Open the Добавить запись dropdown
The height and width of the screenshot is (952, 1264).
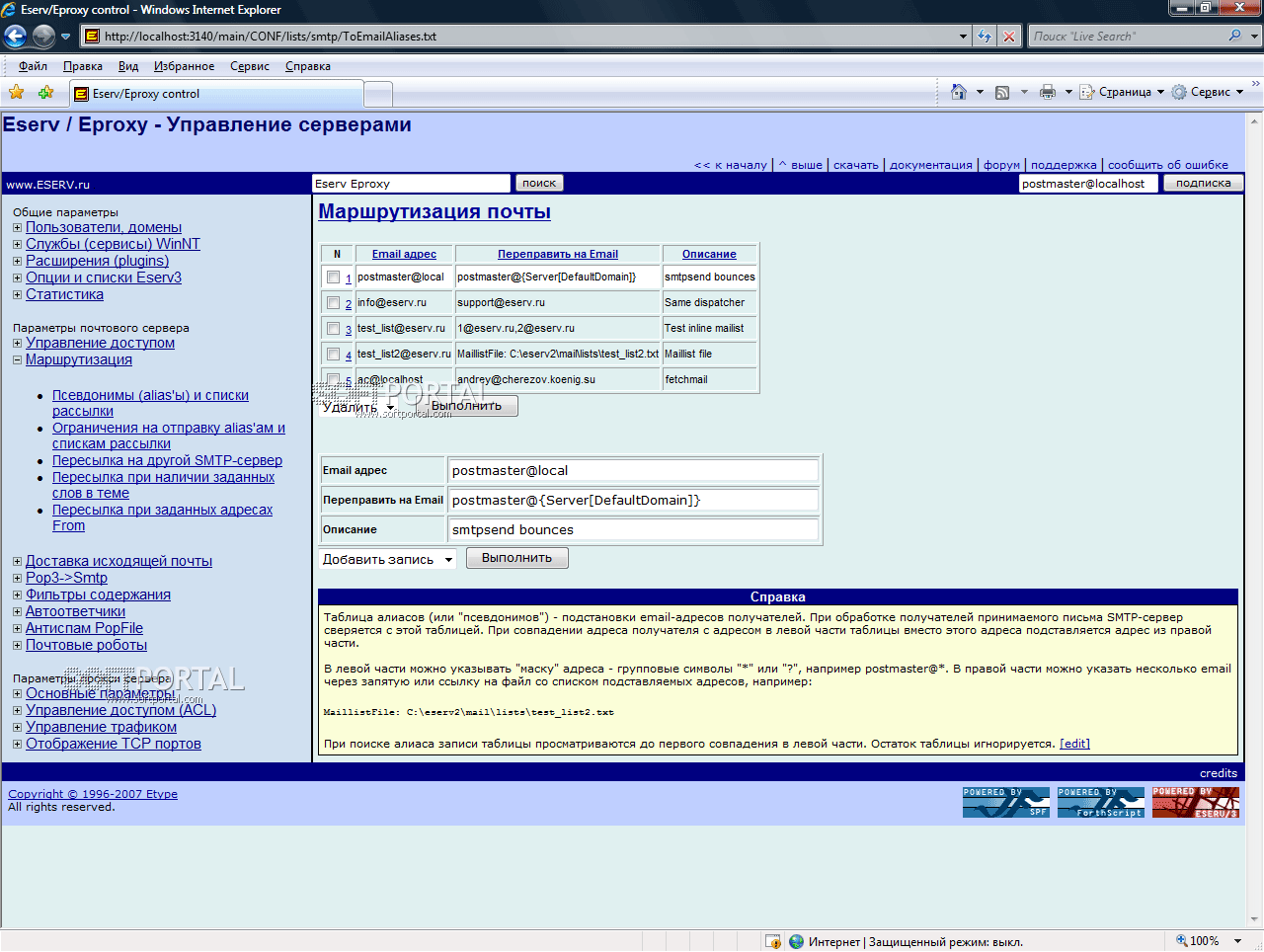pos(387,559)
